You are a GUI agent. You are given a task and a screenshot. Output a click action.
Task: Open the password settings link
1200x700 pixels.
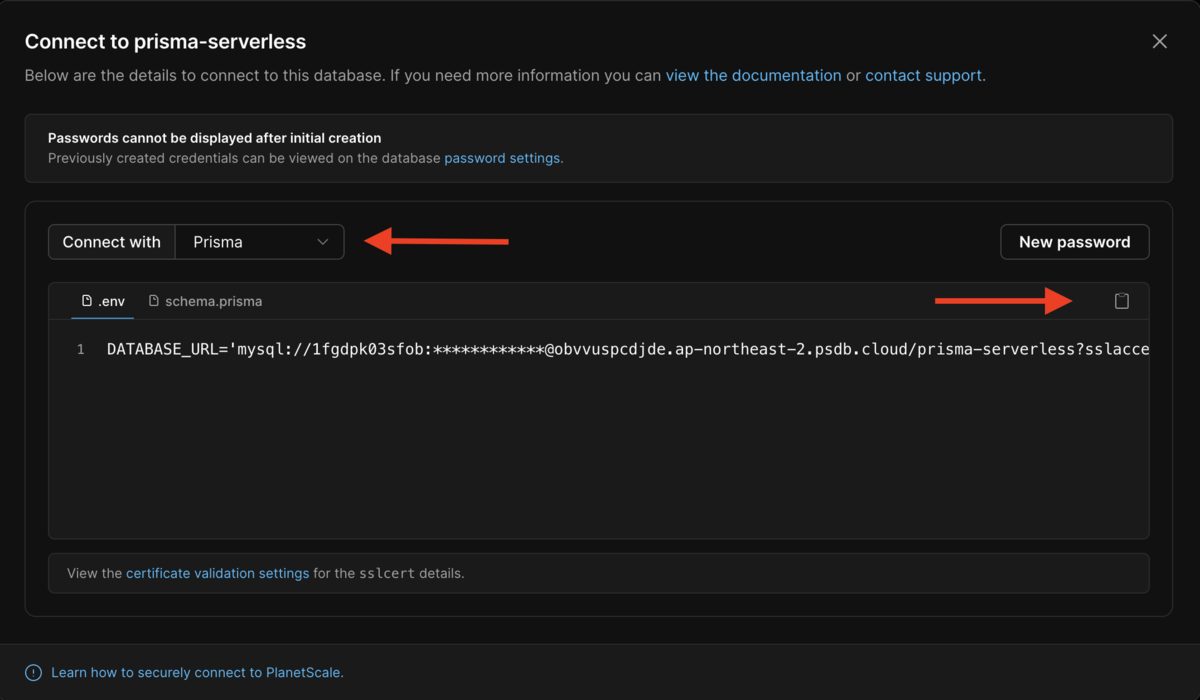502,158
